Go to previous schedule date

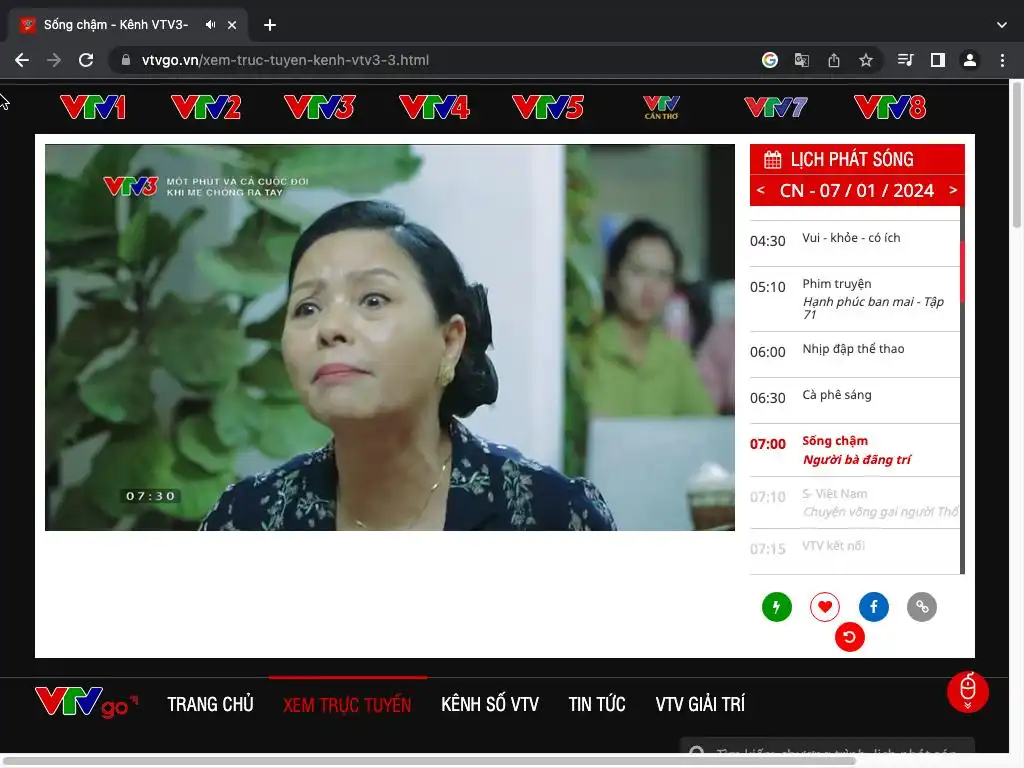761,190
